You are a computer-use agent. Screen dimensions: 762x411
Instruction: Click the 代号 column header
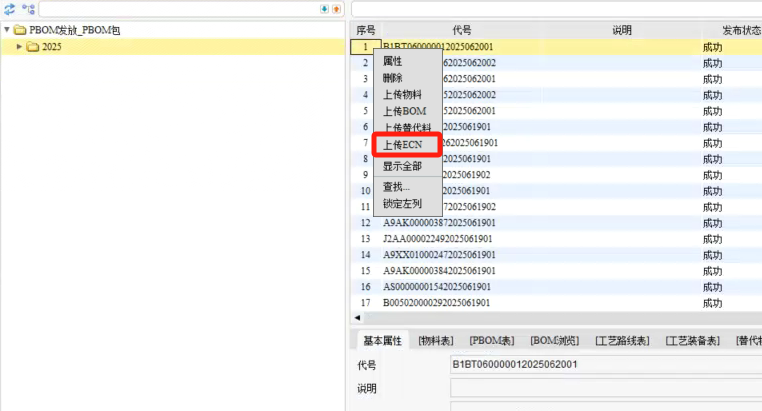(462, 30)
